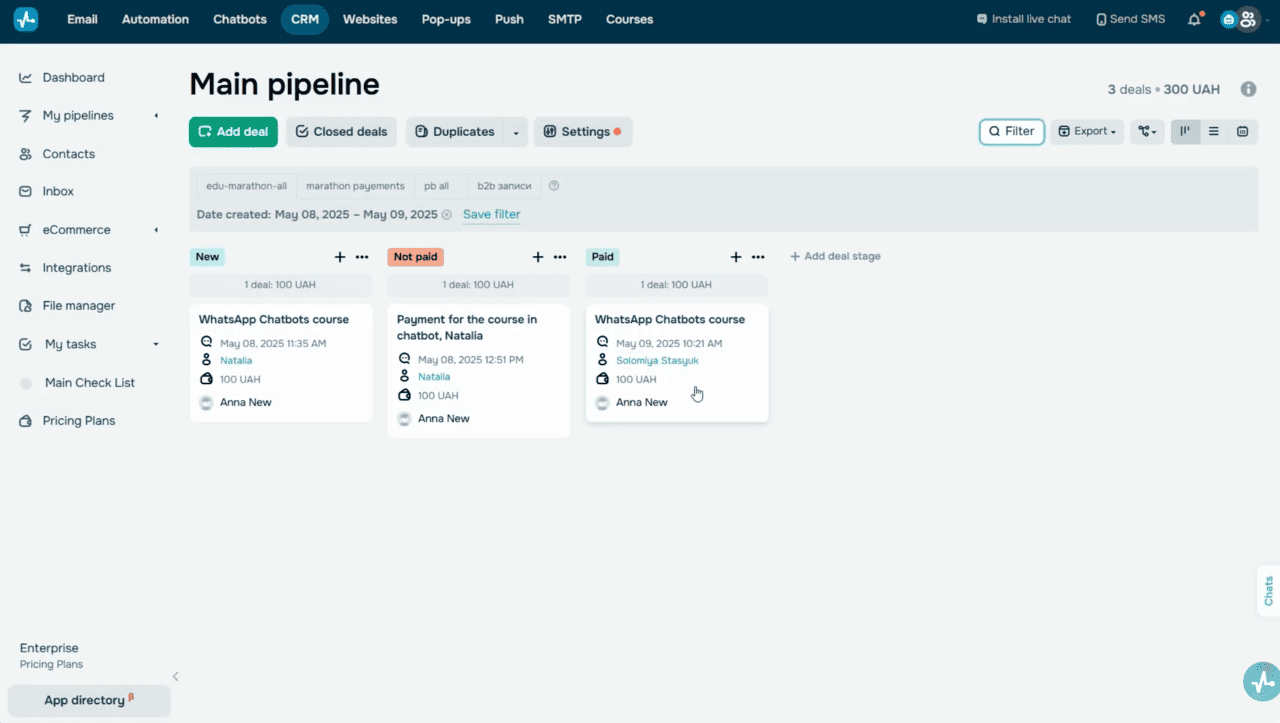Open Inbox in the sidebar

[58, 191]
